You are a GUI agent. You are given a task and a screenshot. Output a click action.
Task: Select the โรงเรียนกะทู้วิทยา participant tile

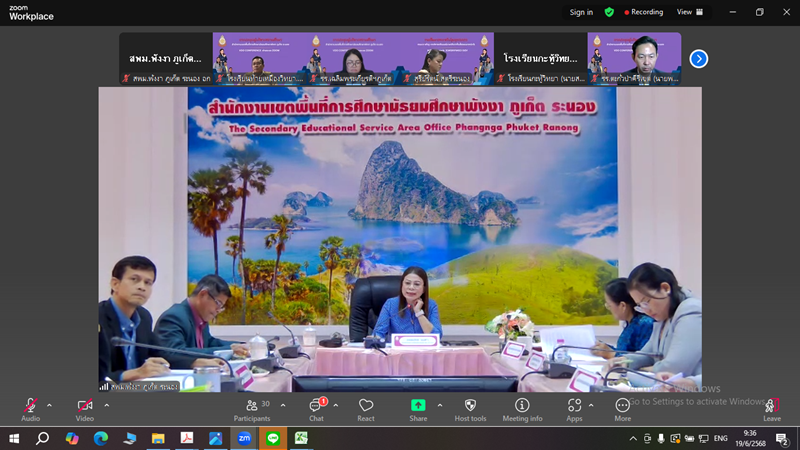tap(541, 58)
